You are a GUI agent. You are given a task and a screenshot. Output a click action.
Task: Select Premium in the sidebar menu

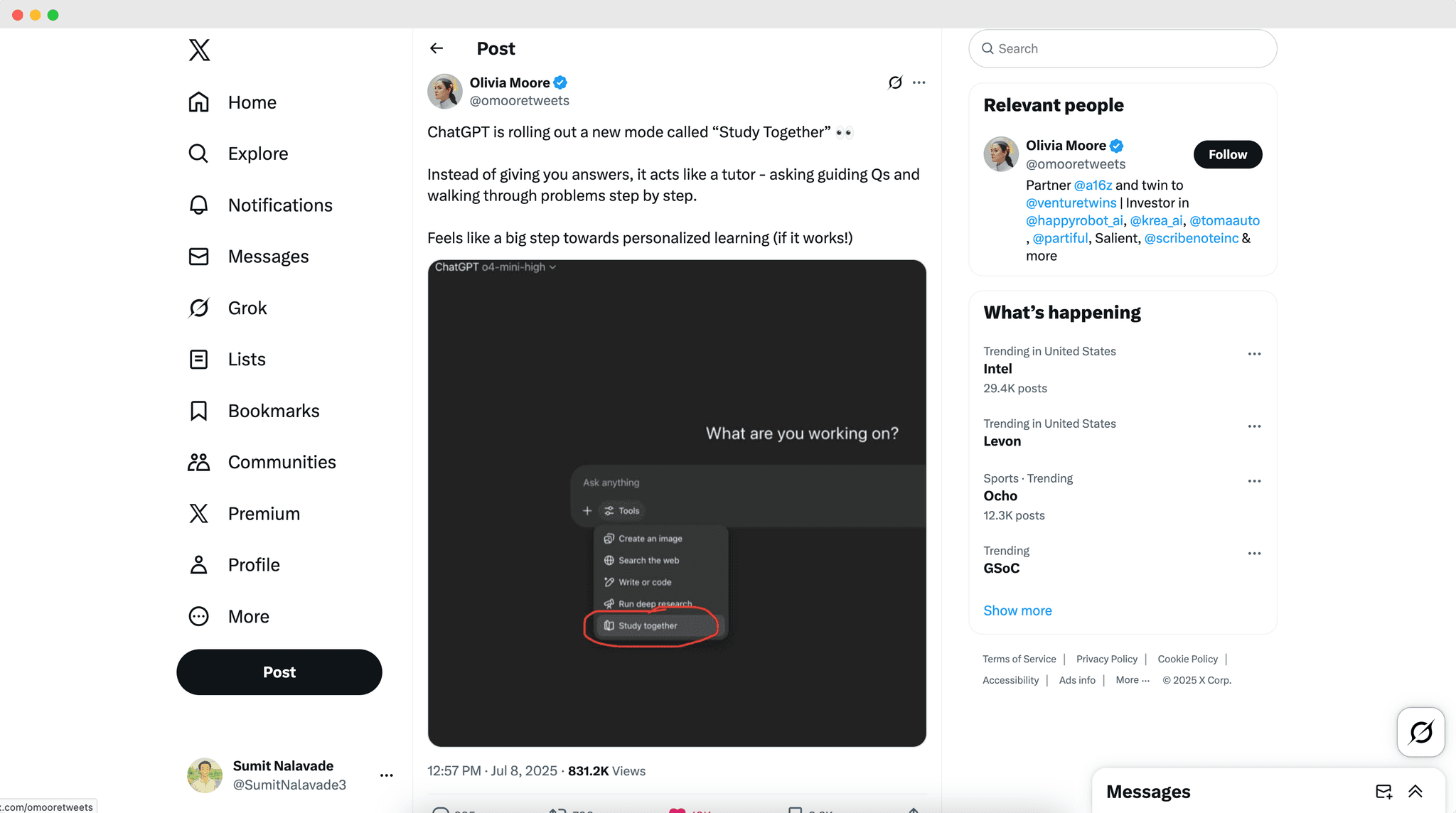click(x=263, y=513)
